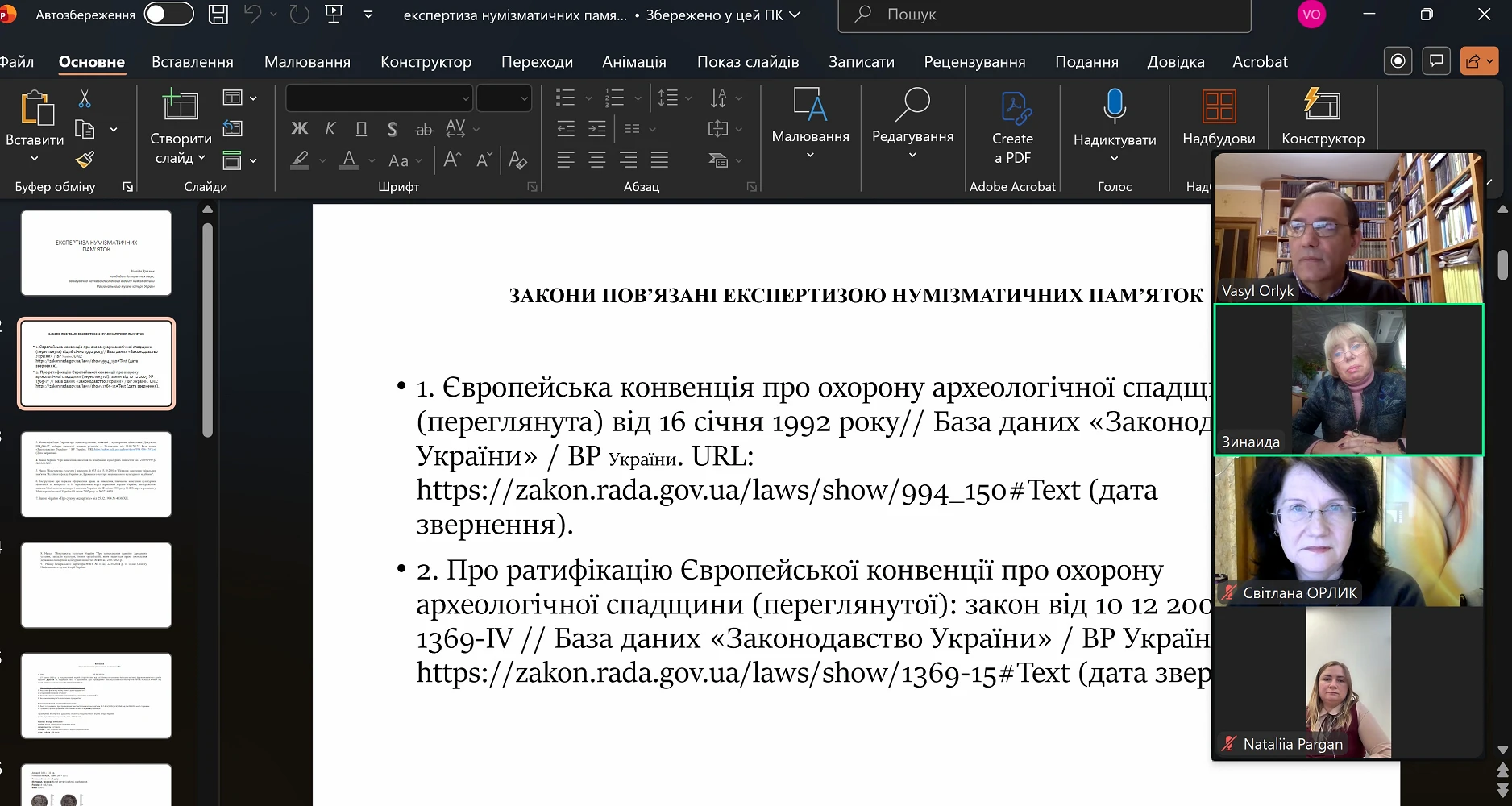
Task: Select the Format Painter brush icon
Action: [85, 160]
